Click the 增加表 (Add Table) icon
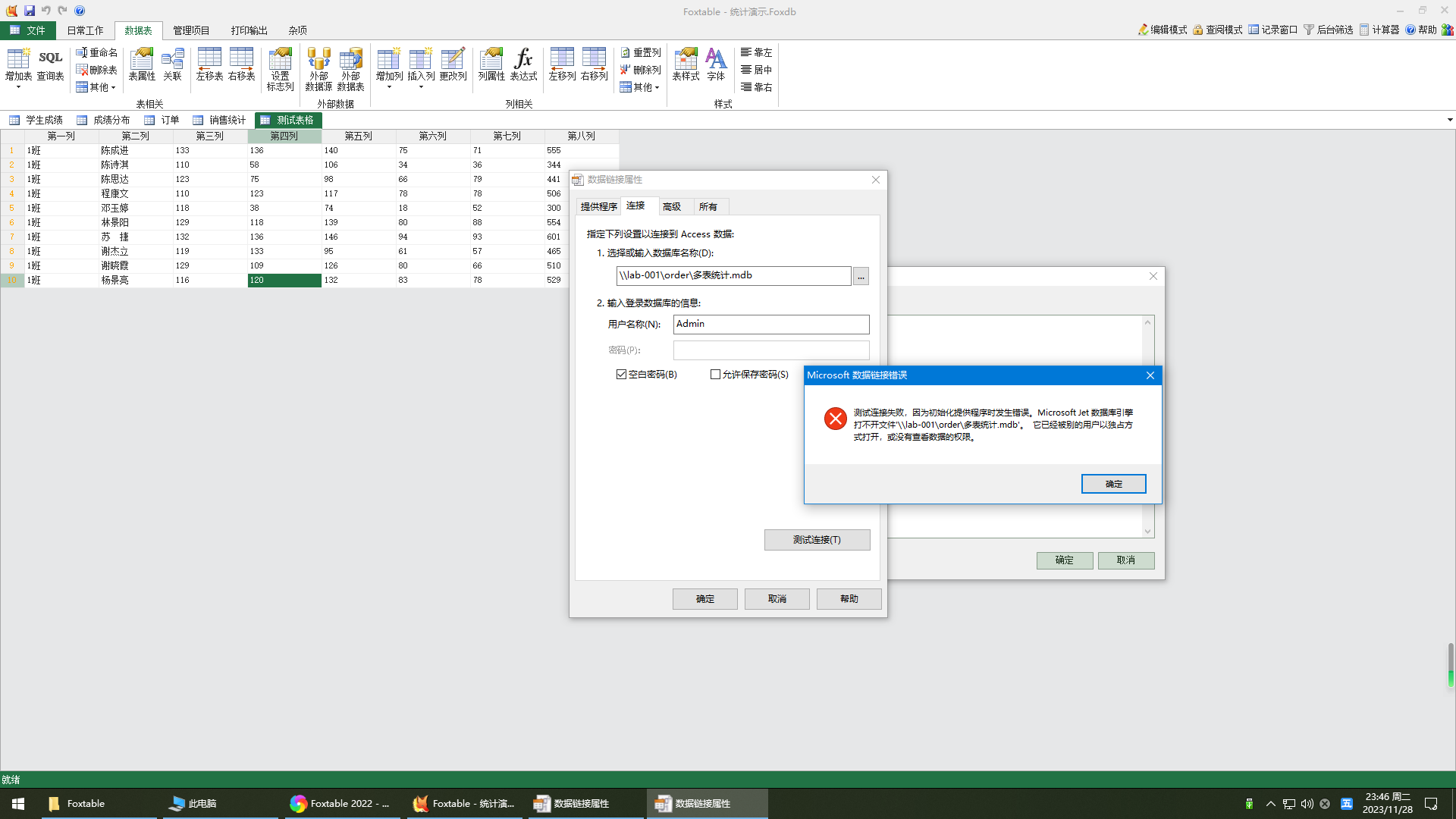 coord(18,64)
